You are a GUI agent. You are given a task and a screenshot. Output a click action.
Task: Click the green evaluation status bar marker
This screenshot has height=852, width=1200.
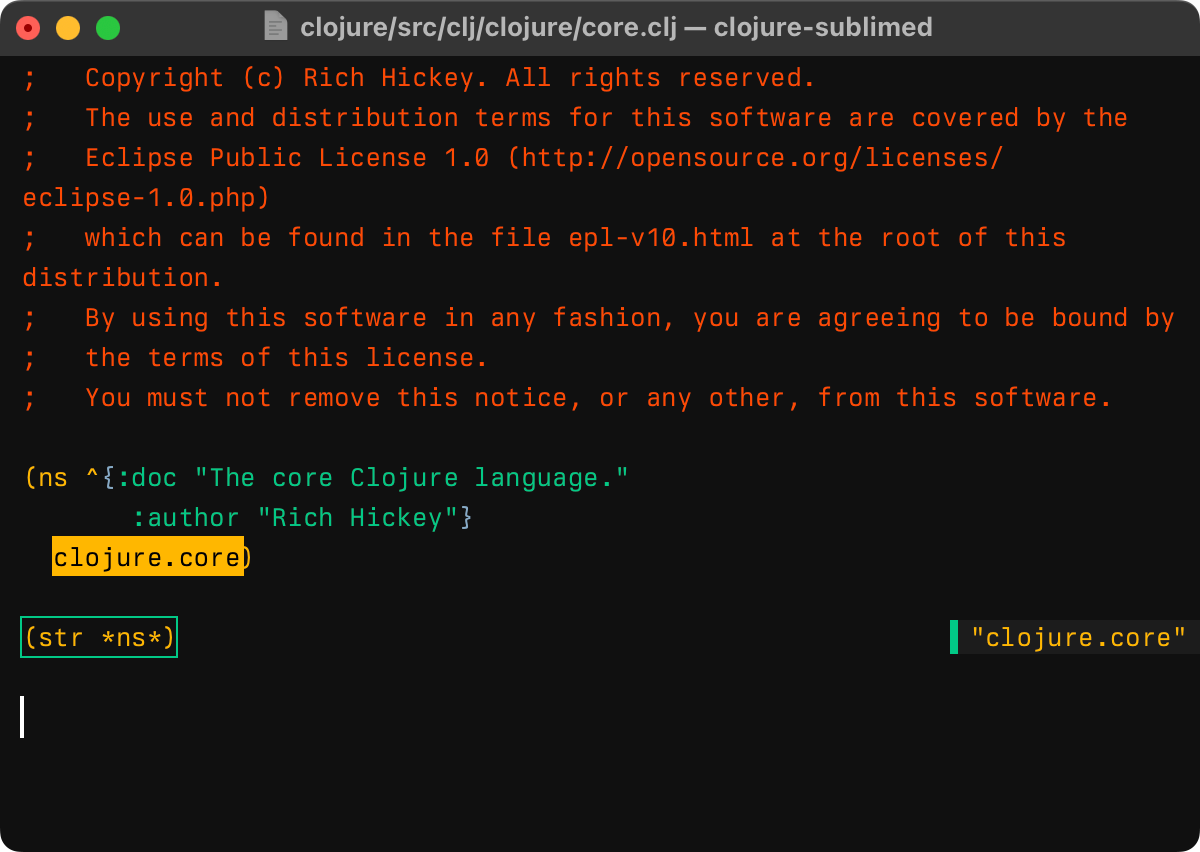pos(954,637)
